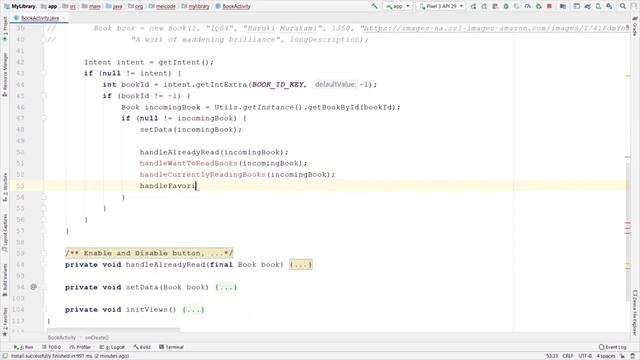Select MyLibrary in the navigation breadcrumb
Screen dimensions: 640x360
pyautogui.click(x=20, y=6)
